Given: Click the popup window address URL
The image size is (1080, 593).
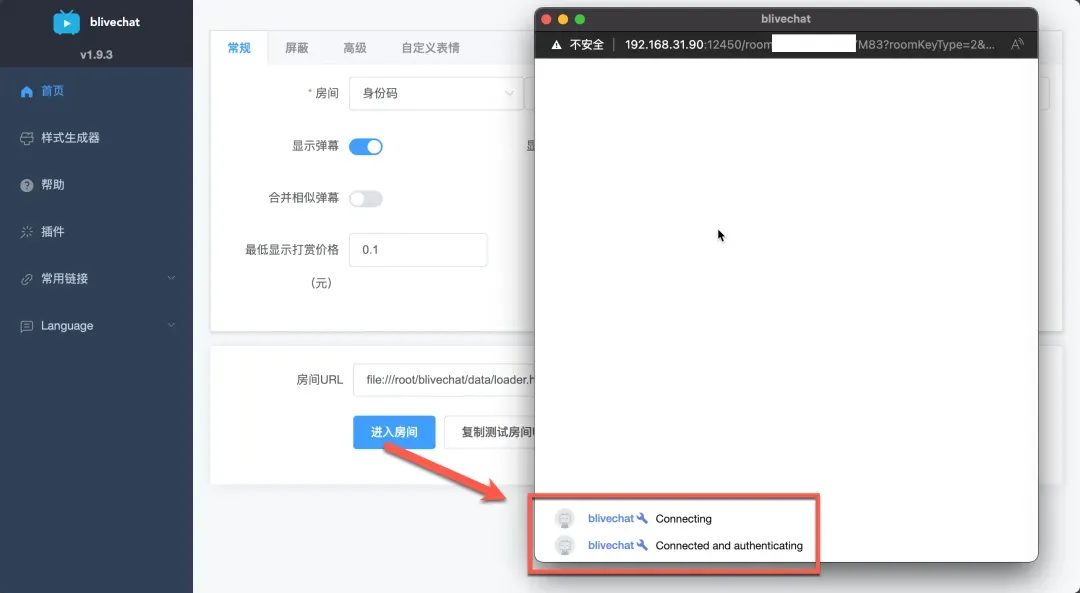Looking at the screenshot, I should (809, 45).
